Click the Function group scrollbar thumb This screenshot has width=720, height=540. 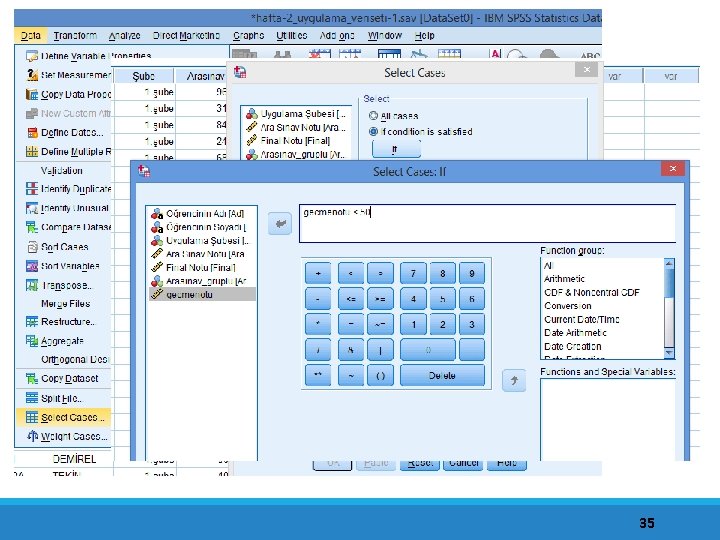(x=669, y=282)
